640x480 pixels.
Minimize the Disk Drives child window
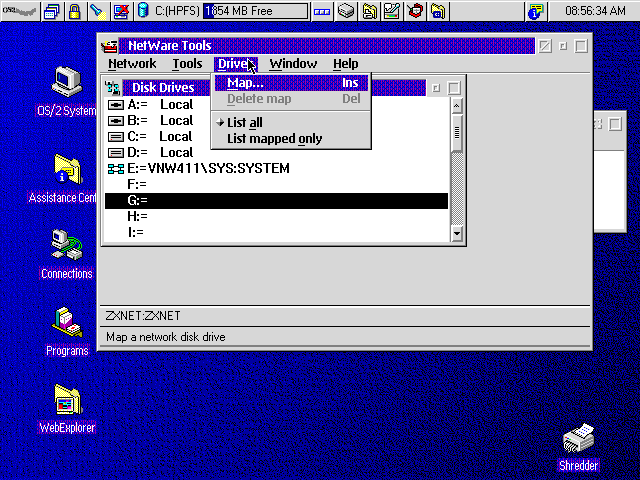(x=436, y=88)
